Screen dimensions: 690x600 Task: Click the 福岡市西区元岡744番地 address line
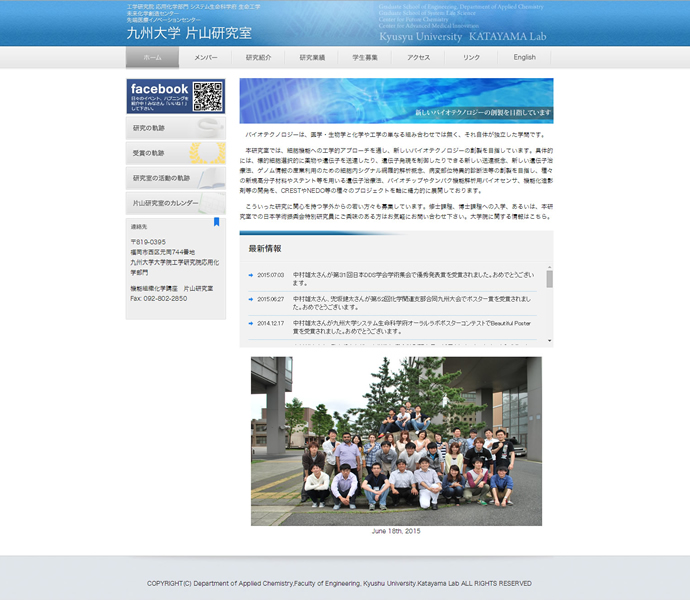[x=162, y=252]
